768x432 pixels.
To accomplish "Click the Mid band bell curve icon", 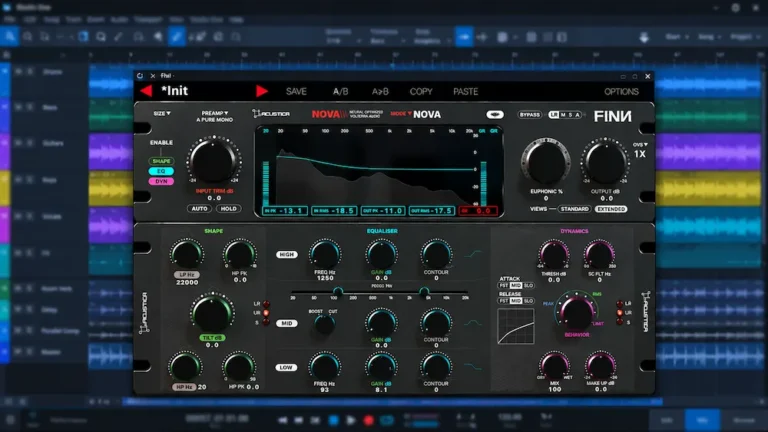I will (473, 323).
